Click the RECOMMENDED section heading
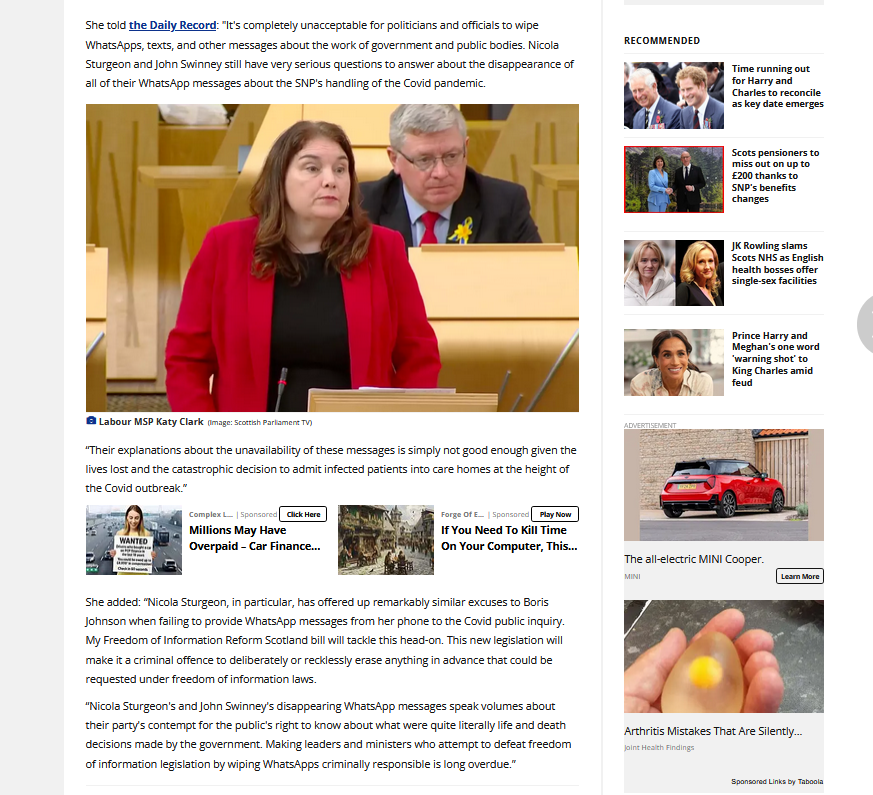 (662, 41)
